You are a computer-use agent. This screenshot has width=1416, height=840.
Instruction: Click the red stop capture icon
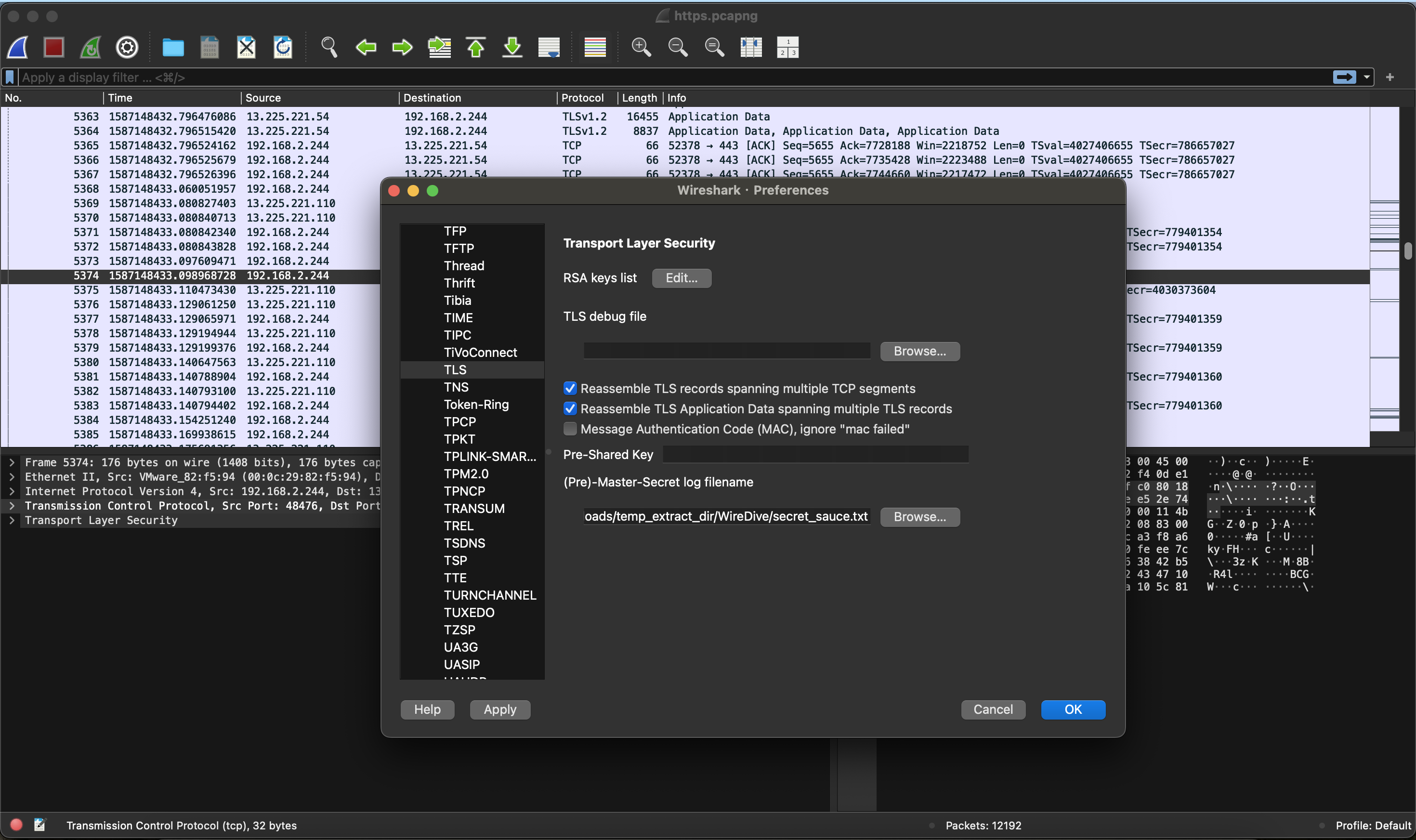pos(54,47)
